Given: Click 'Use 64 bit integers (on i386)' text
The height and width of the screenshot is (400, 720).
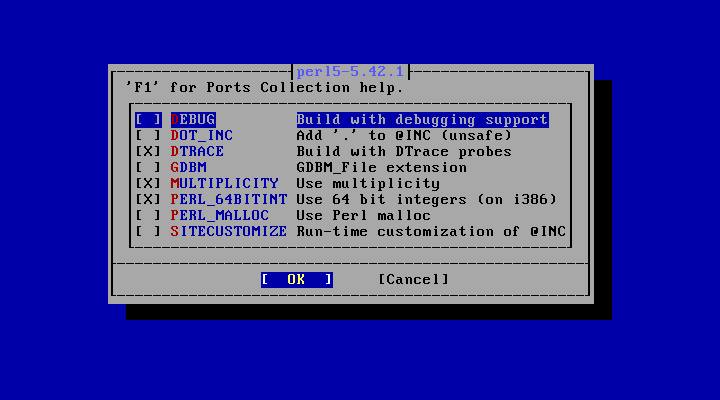Looking at the screenshot, I should pyautogui.click(x=427, y=199).
